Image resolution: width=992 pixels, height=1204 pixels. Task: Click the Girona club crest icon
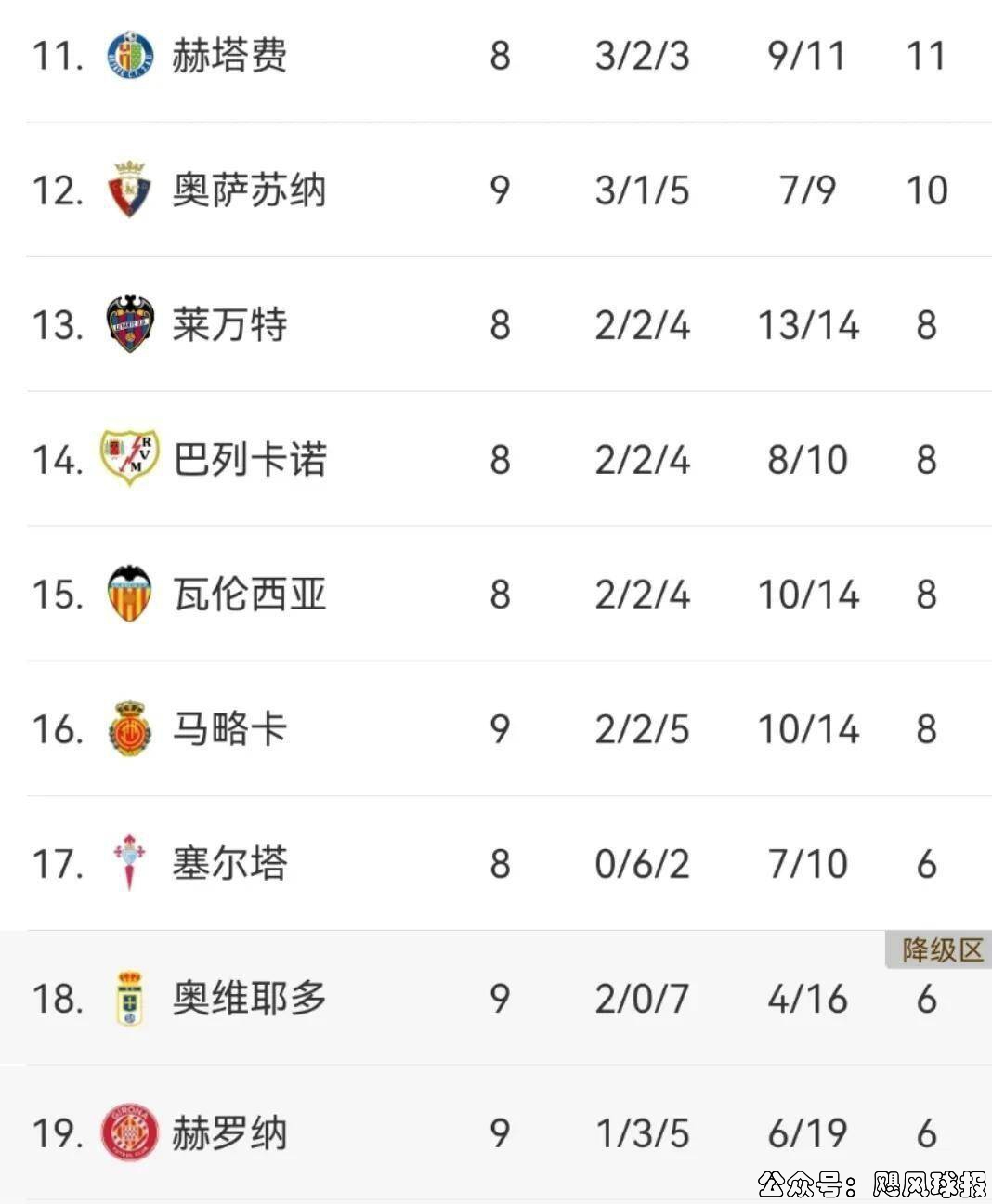pyautogui.click(x=130, y=1132)
